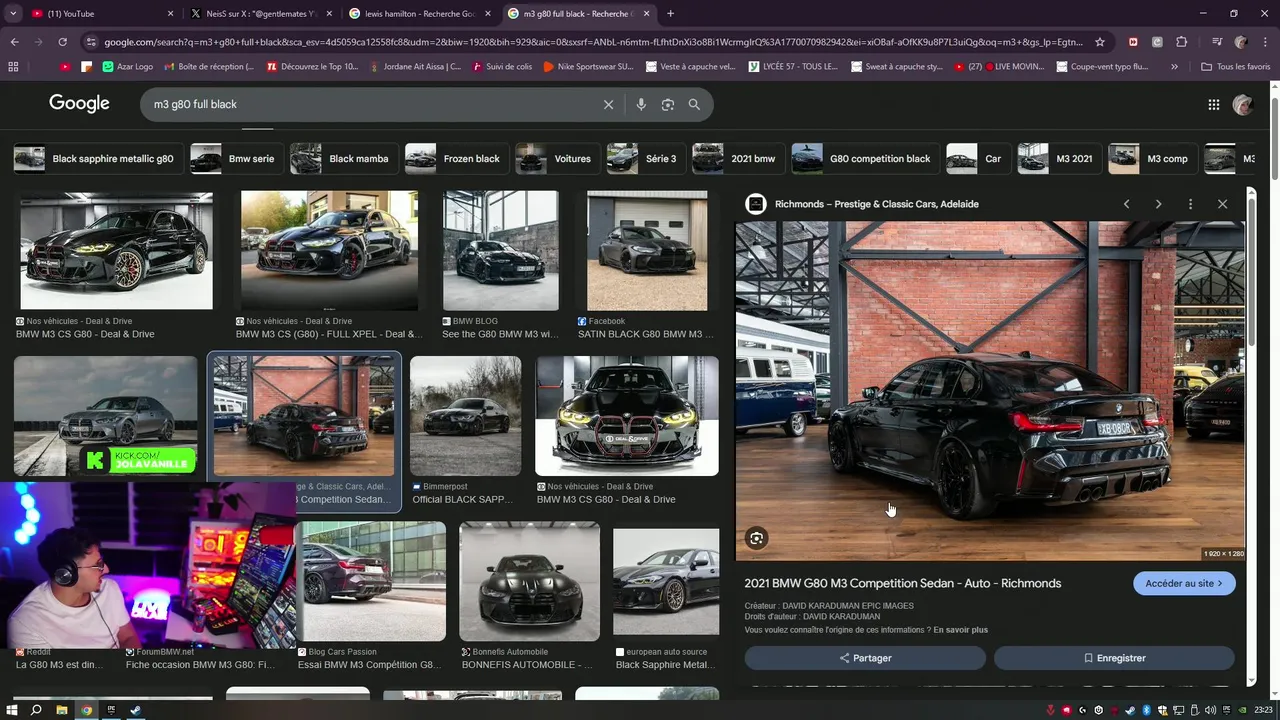The width and height of the screenshot is (1280, 720).
Task: Open the Tous les favoris bookmarks folder
Action: [x=1235, y=67]
